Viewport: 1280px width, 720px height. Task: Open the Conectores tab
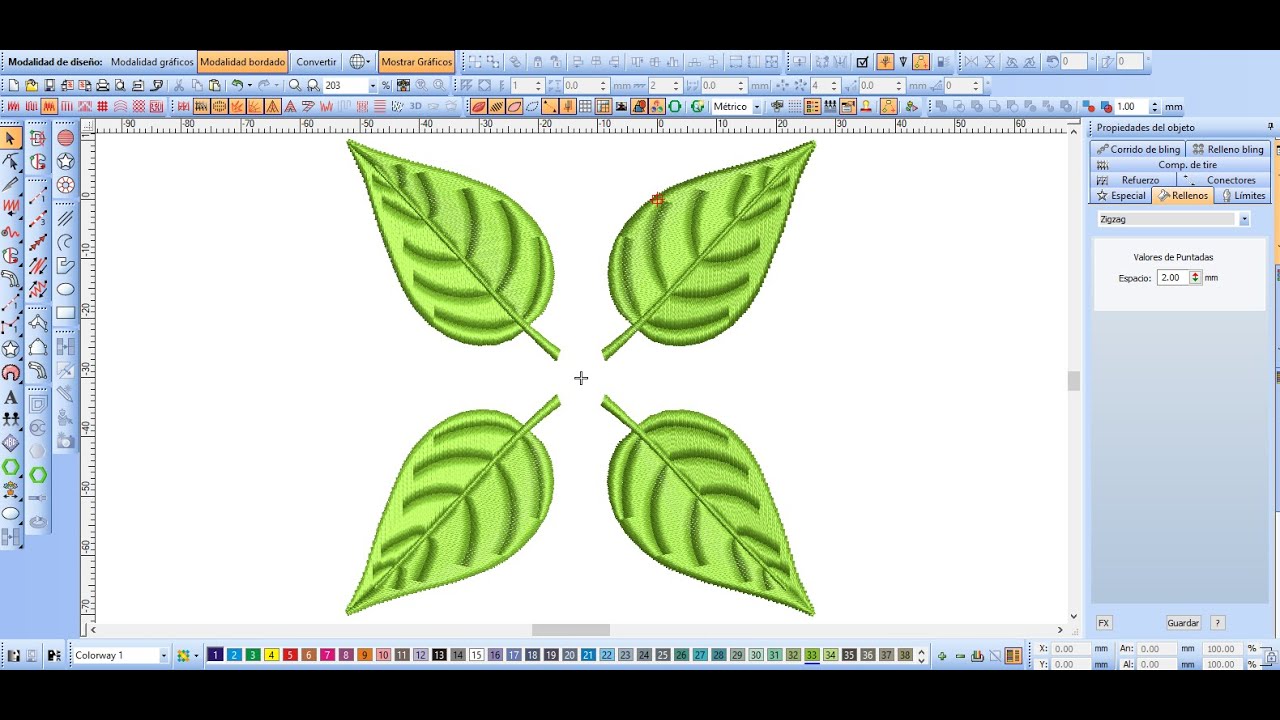pyautogui.click(x=1224, y=180)
